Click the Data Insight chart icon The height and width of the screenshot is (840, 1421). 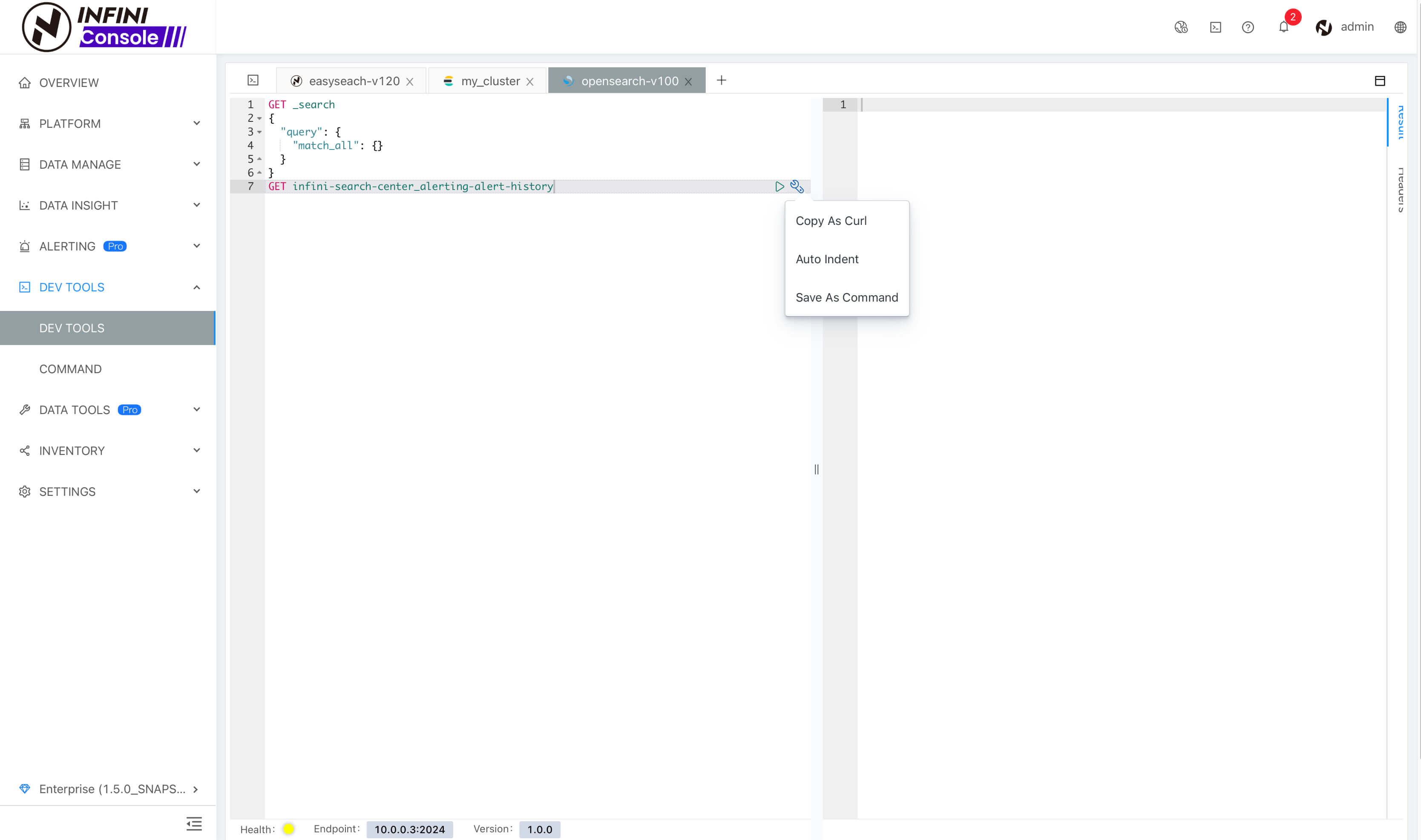click(24, 205)
